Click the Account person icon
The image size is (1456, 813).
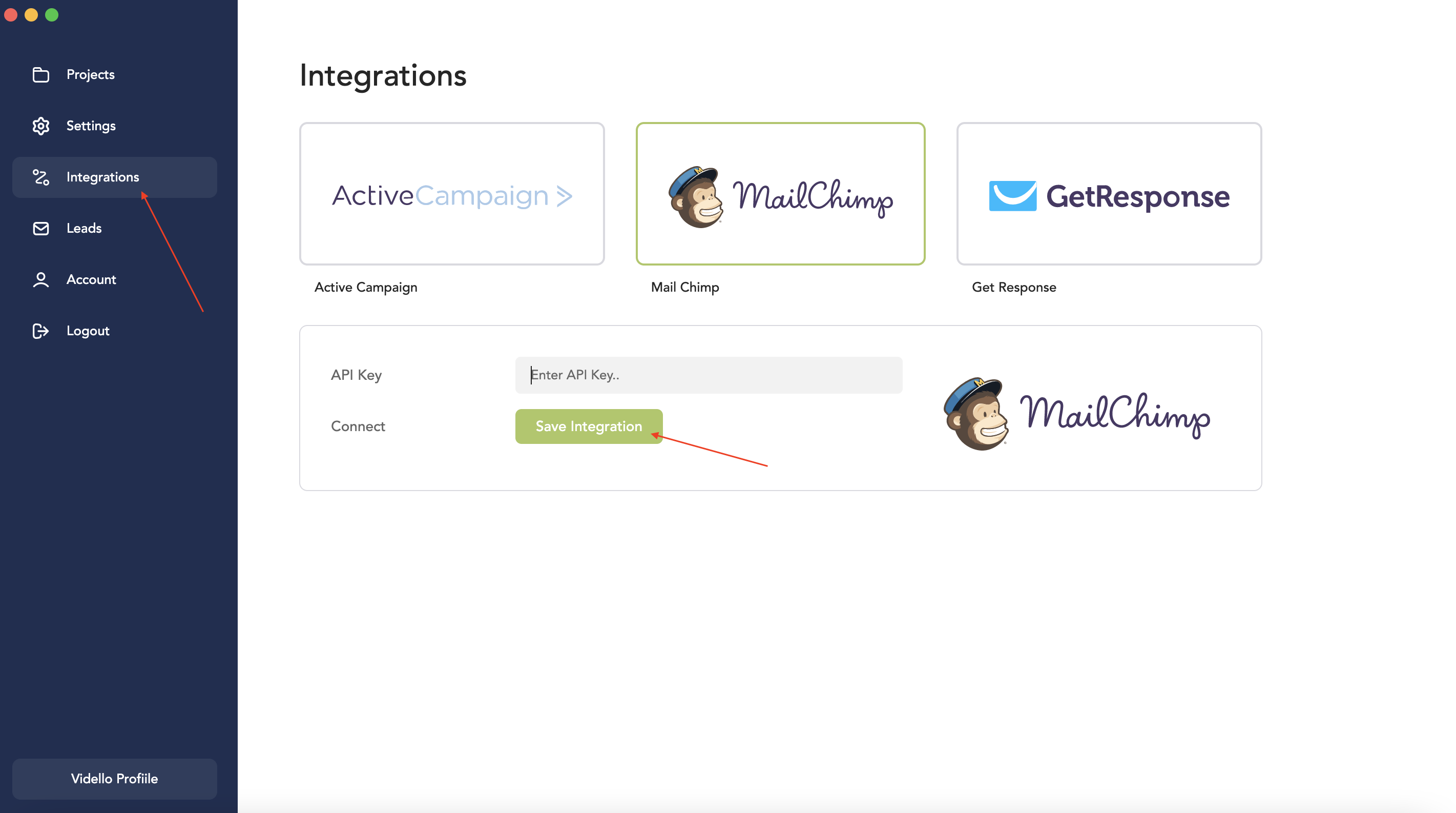tap(40, 280)
